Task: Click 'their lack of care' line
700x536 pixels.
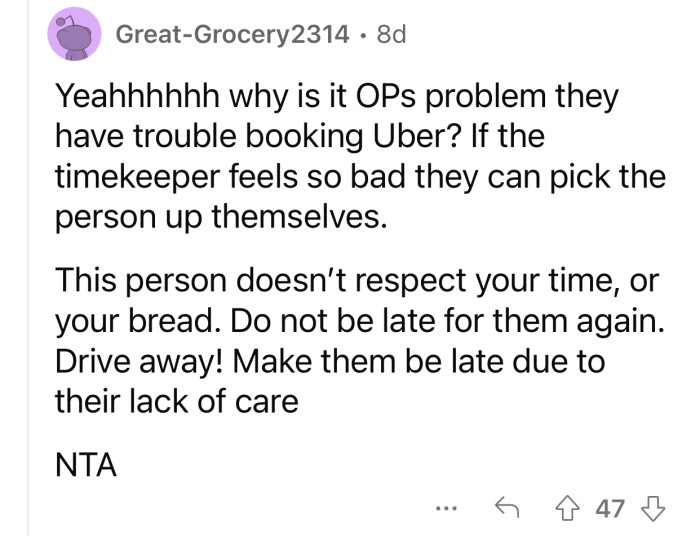Action: 175,401
